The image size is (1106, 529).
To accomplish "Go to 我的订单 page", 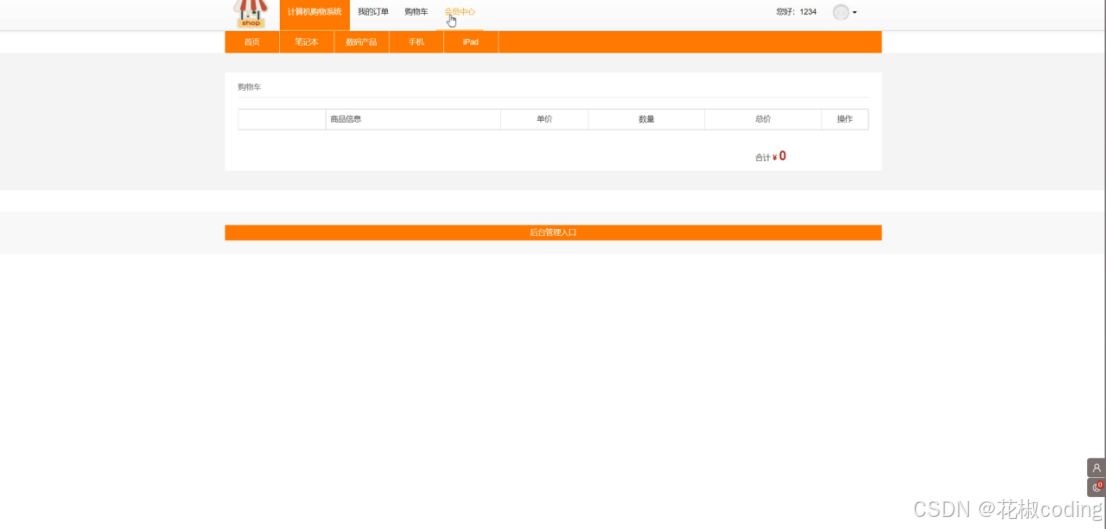I will coord(373,12).
